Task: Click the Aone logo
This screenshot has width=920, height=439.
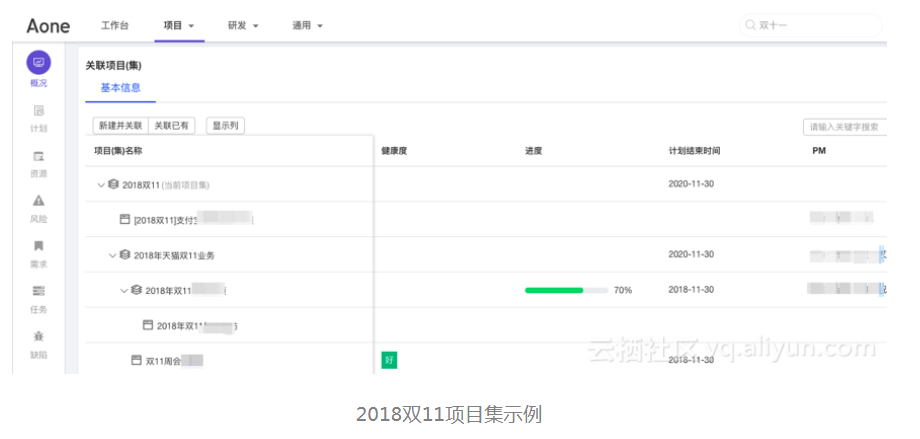Action: pos(48,26)
